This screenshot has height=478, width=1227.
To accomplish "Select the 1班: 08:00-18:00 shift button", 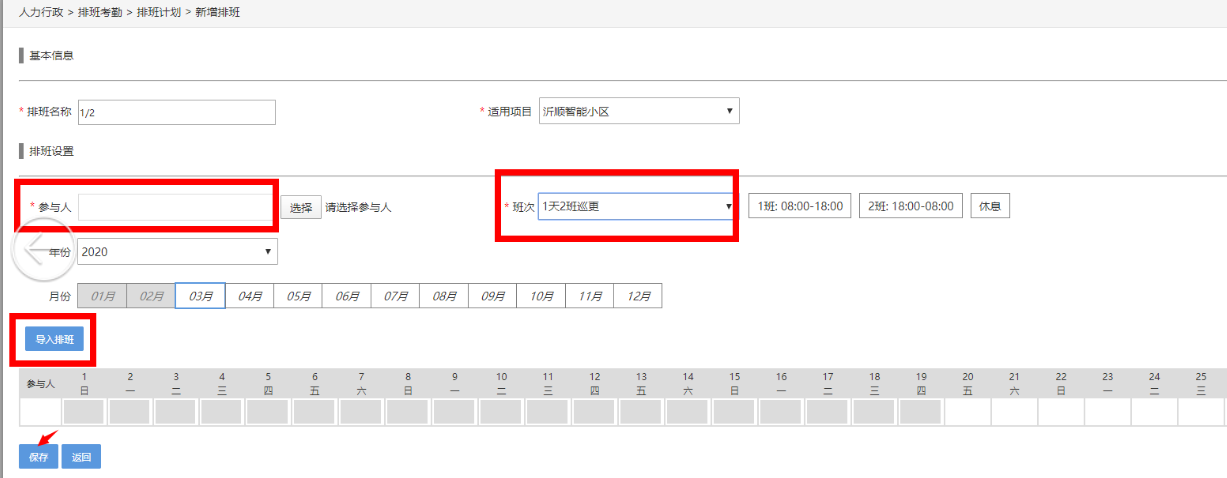I will coord(800,206).
